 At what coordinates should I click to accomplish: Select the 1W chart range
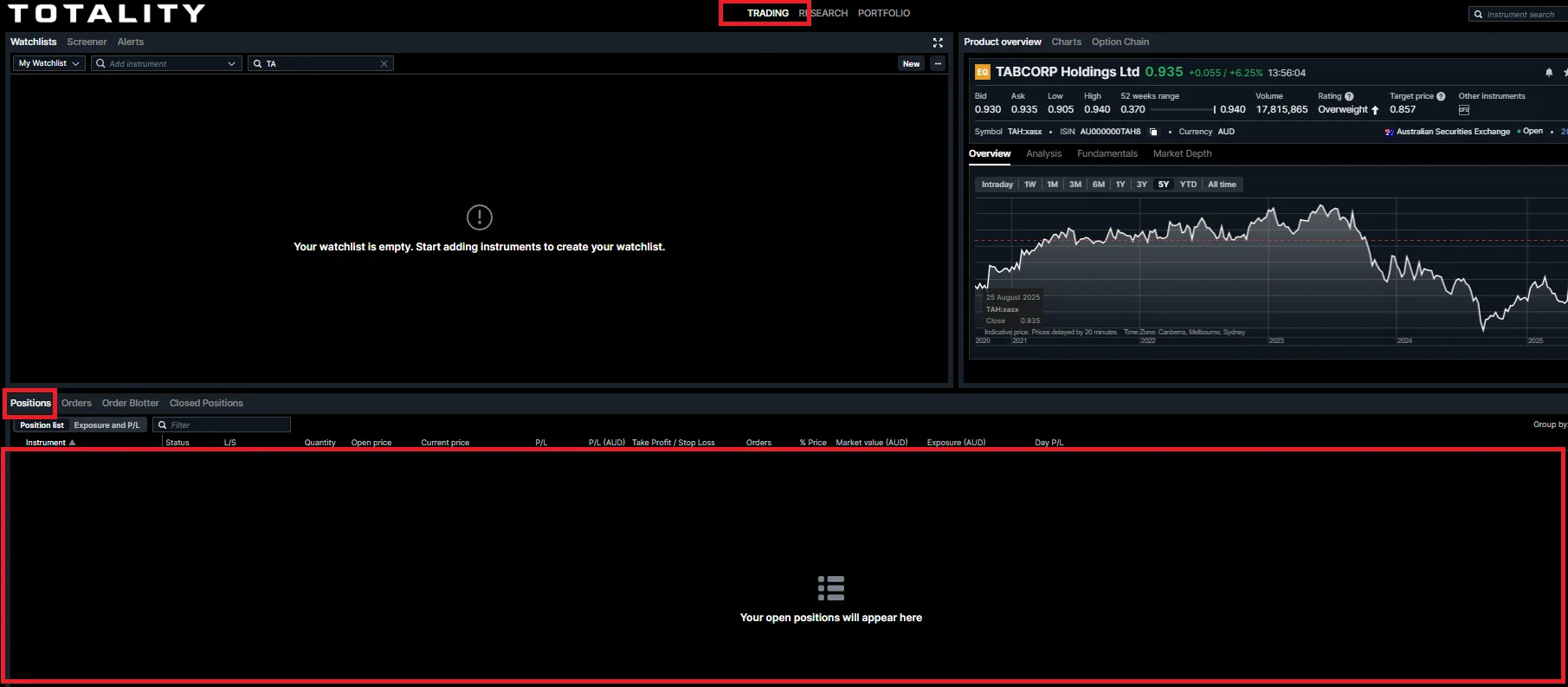pyautogui.click(x=1030, y=185)
